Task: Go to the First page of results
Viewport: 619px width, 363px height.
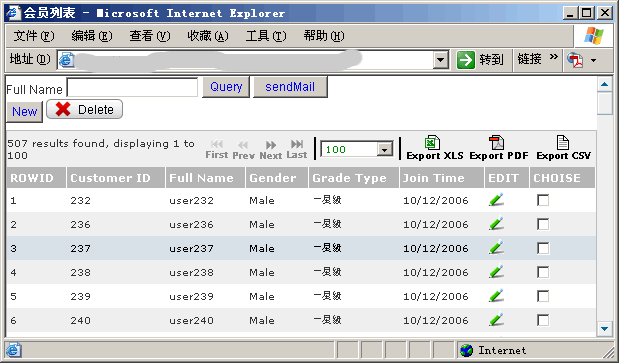Action: click(x=217, y=149)
